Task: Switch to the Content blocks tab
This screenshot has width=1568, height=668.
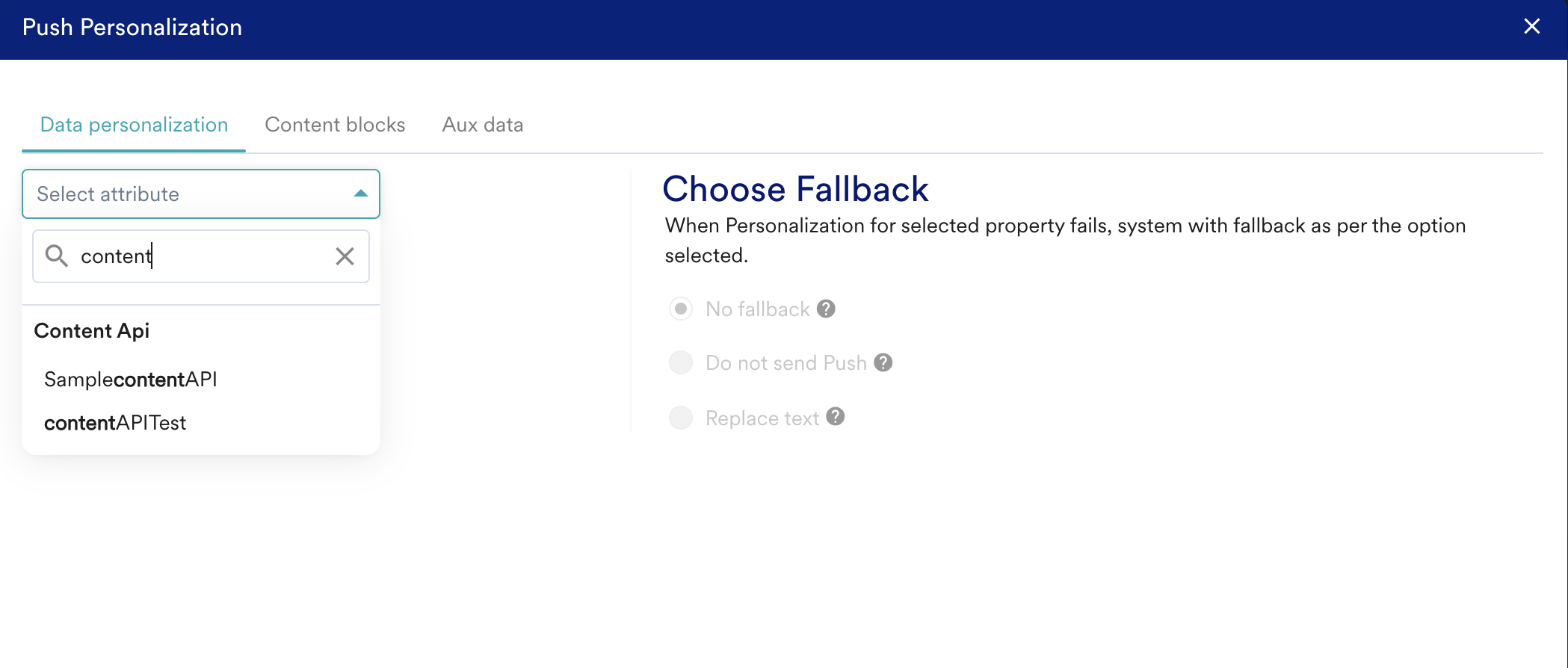Action: tap(335, 125)
